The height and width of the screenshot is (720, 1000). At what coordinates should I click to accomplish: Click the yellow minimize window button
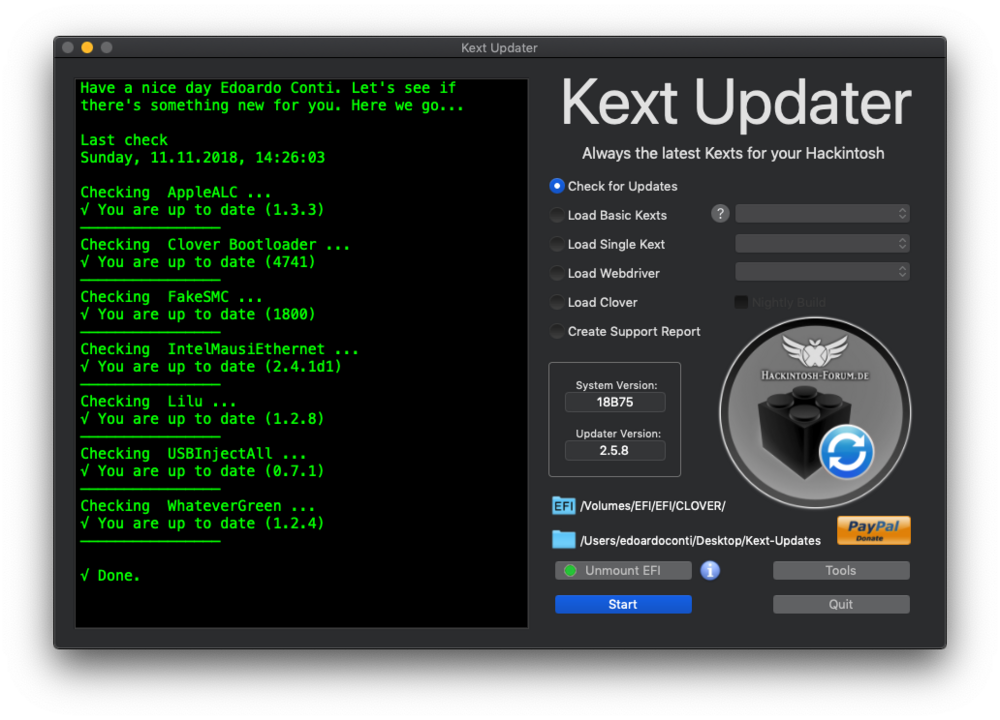[87, 48]
